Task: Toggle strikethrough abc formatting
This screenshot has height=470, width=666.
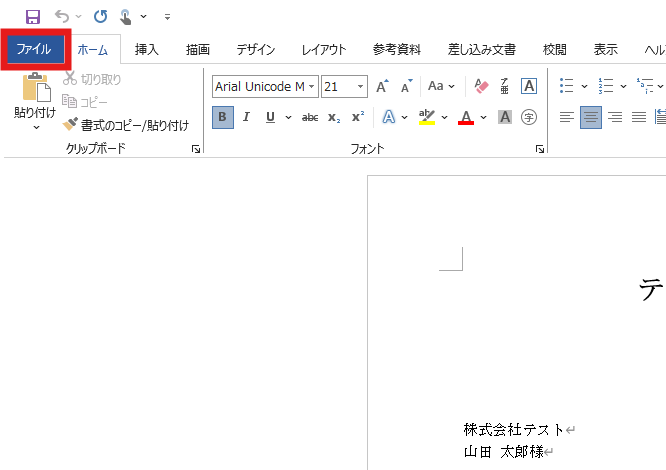Action: tap(310, 117)
